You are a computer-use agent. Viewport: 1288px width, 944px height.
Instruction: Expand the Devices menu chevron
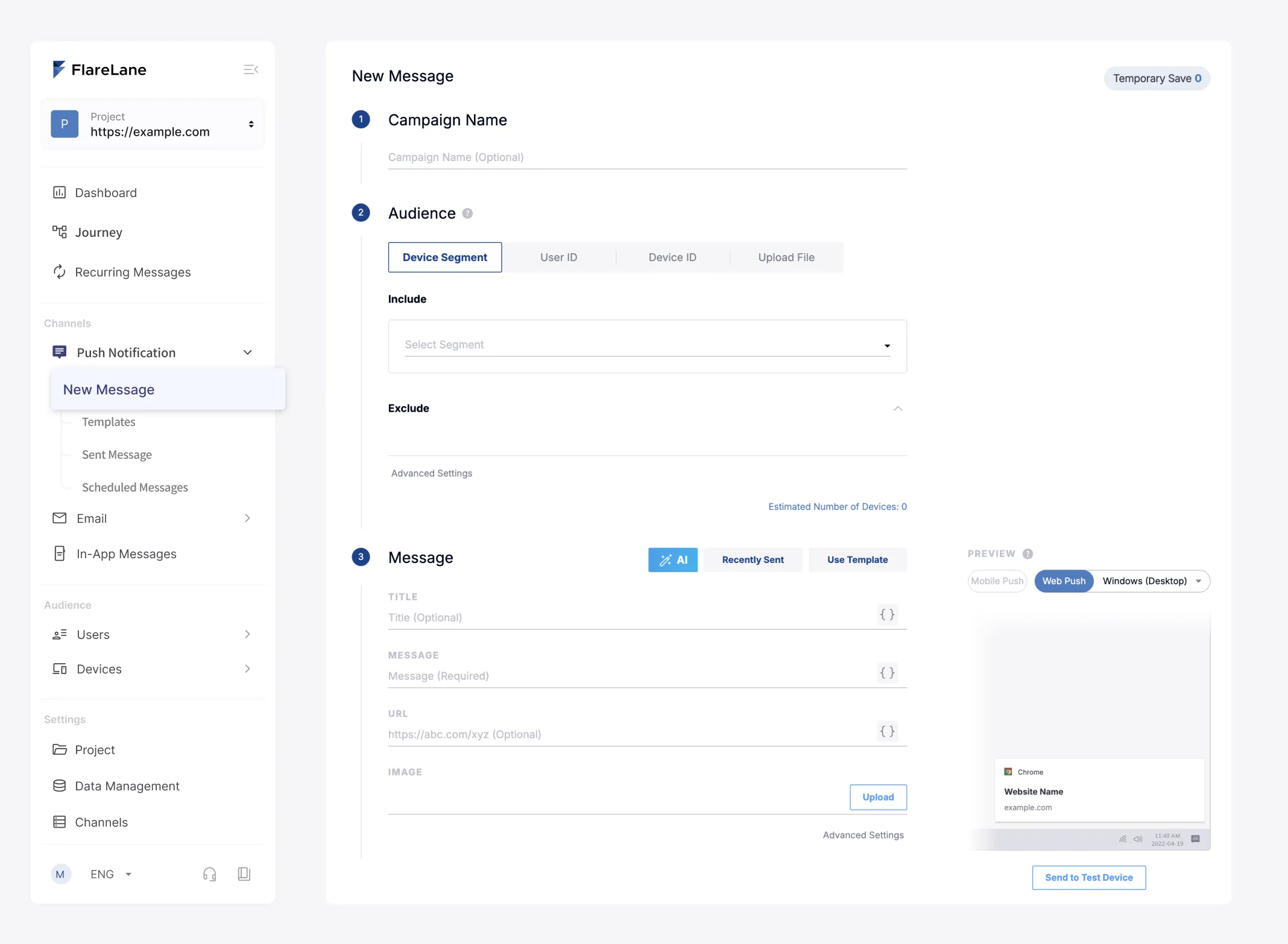(x=247, y=669)
